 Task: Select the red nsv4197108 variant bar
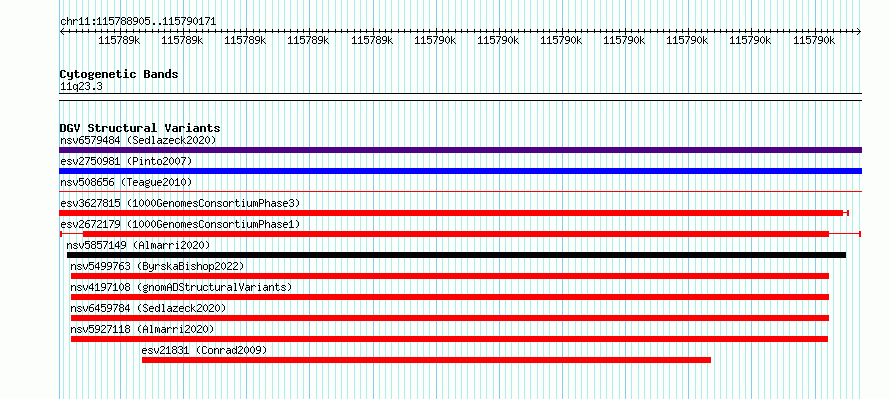[450, 297]
